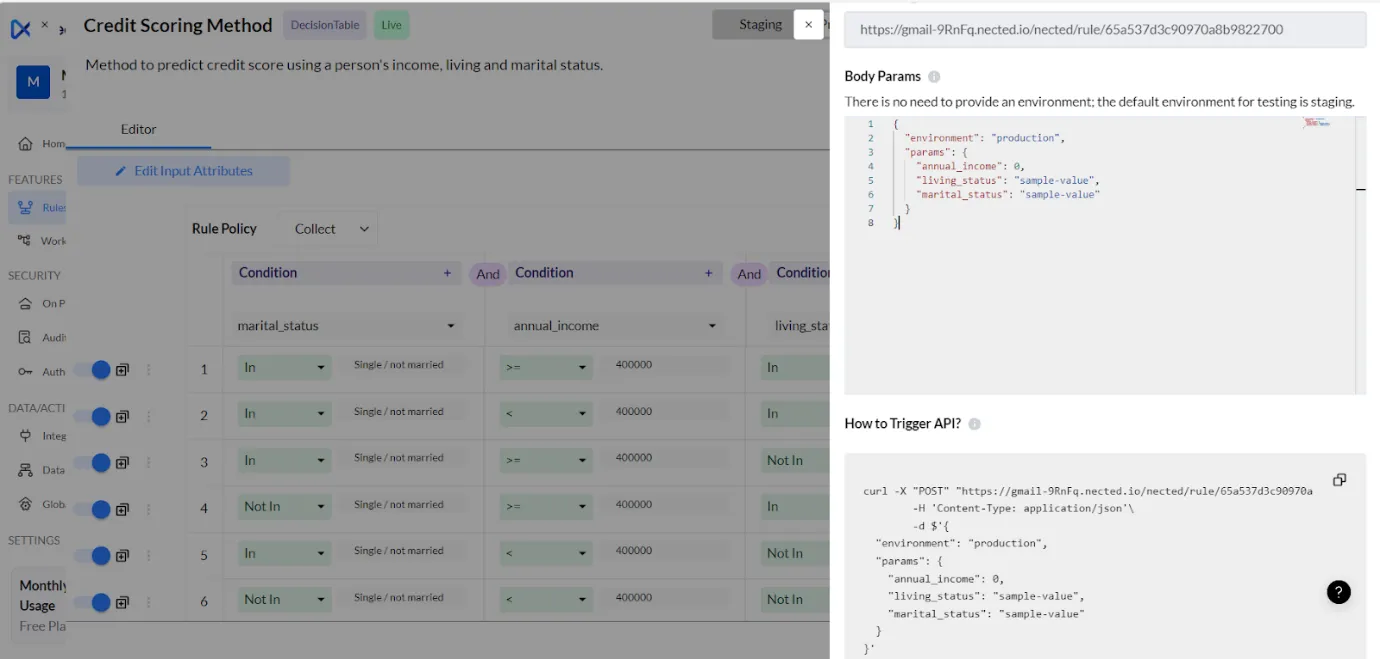Image resolution: width=1380 pixels, height=659 pixels.
Task: Open row 2 annual_income < operator dropdown
Action: click(545, 413)
